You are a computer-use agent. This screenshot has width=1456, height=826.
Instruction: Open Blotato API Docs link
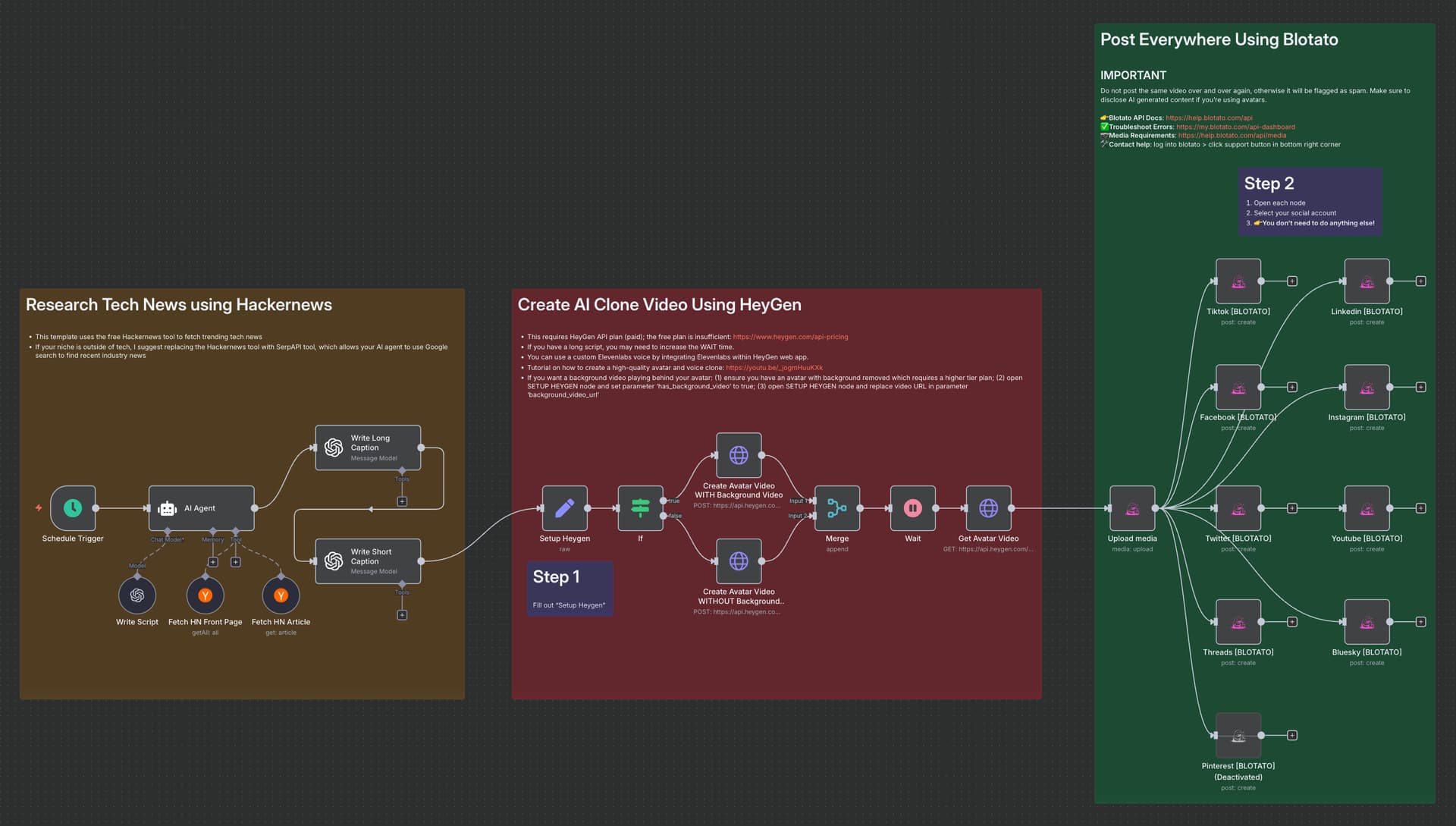point(1209,118)
